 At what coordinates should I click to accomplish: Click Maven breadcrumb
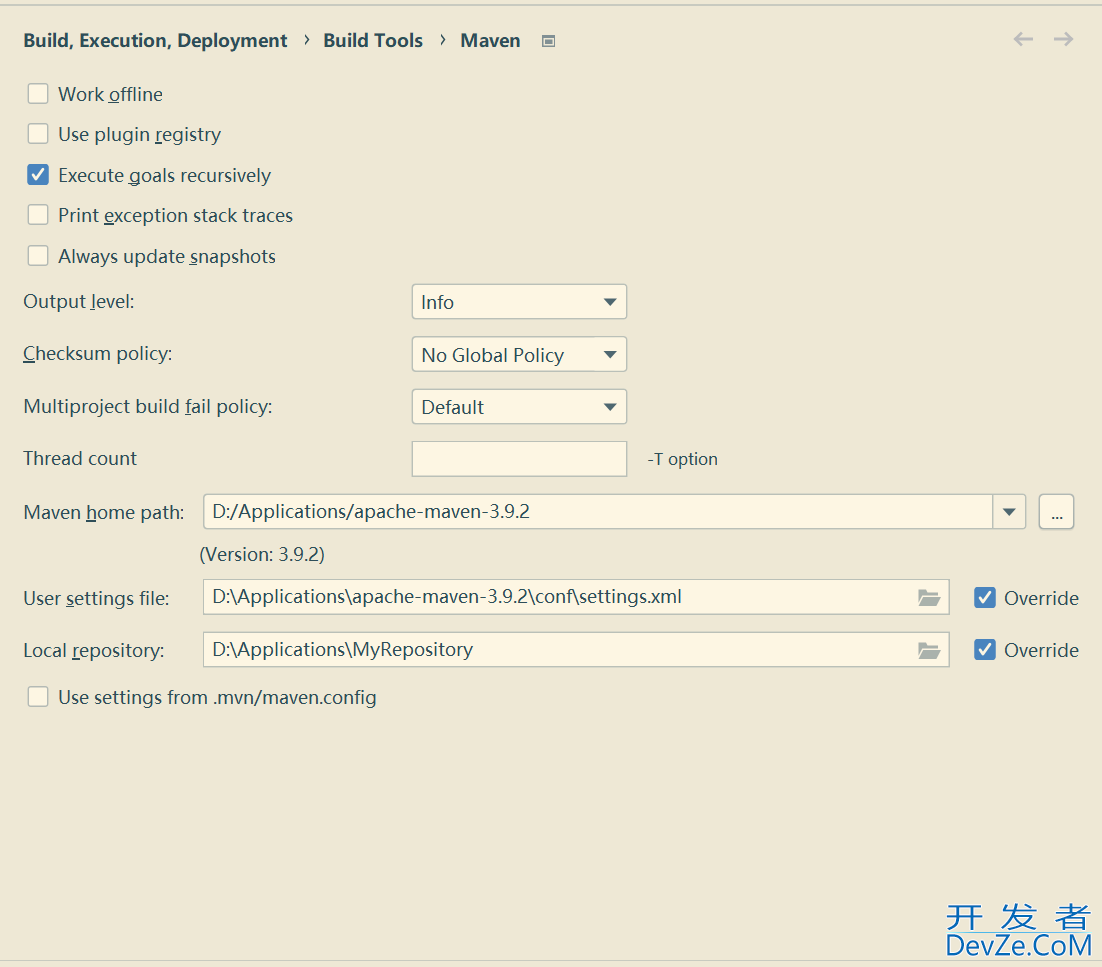coord(491,41)
